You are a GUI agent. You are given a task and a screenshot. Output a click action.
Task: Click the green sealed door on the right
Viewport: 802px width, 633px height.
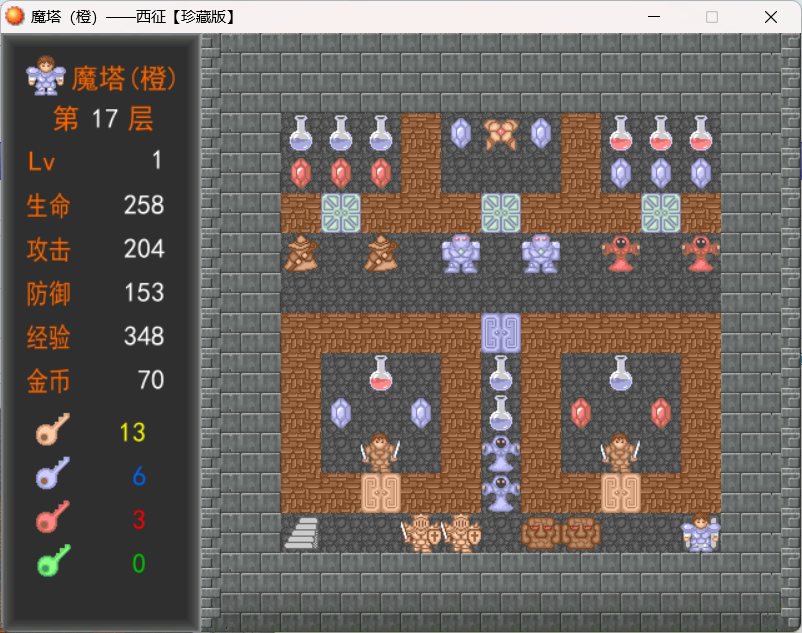tap(661, 213)
